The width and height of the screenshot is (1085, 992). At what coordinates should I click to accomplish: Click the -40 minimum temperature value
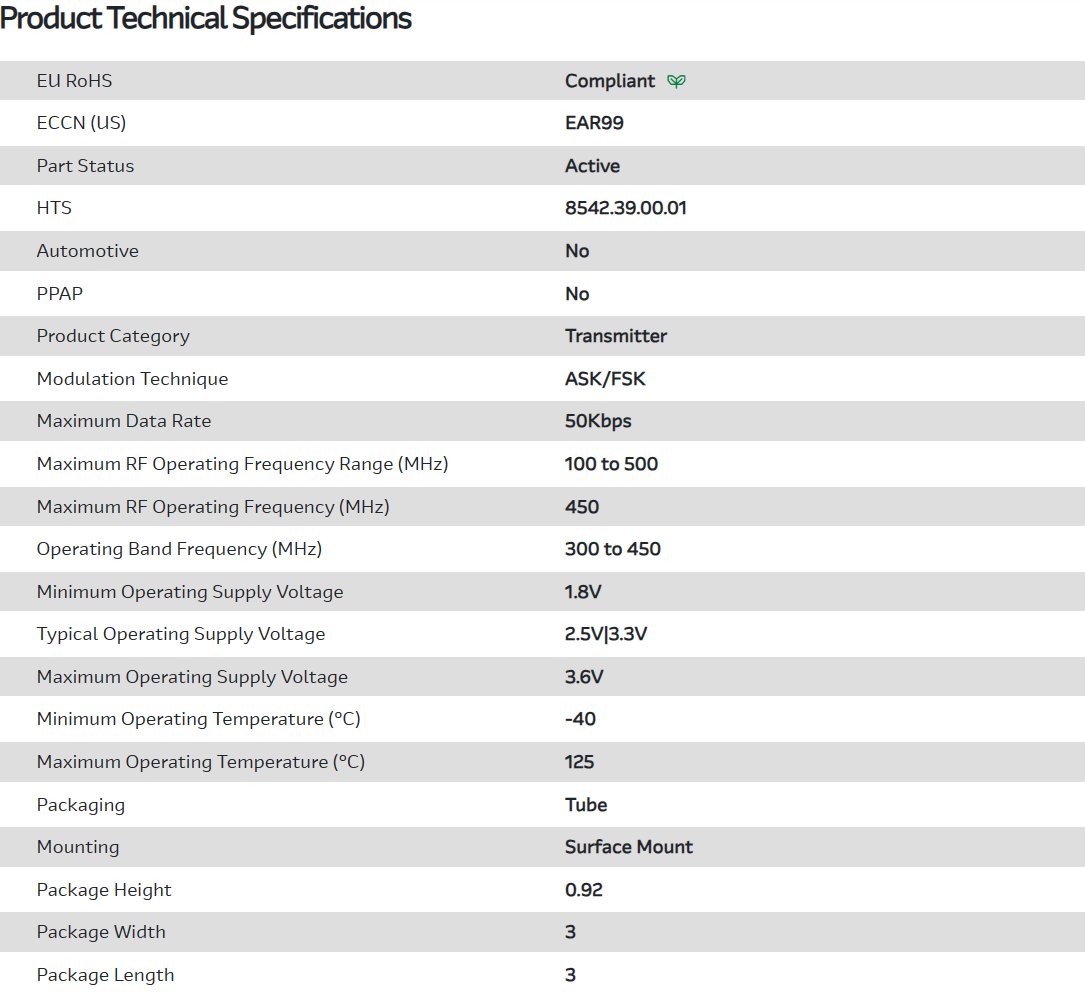(580, 719)
